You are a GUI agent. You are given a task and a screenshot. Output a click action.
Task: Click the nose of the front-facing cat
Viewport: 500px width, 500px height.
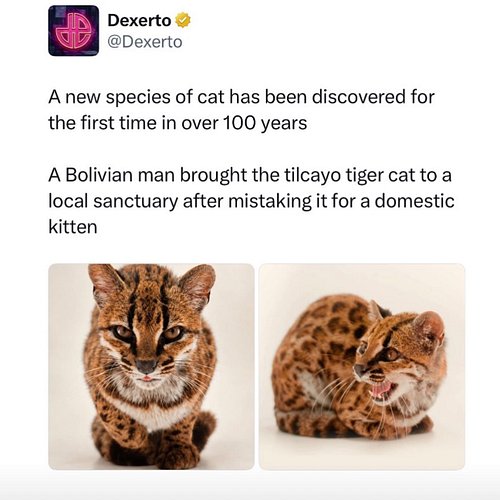(147, 366)
